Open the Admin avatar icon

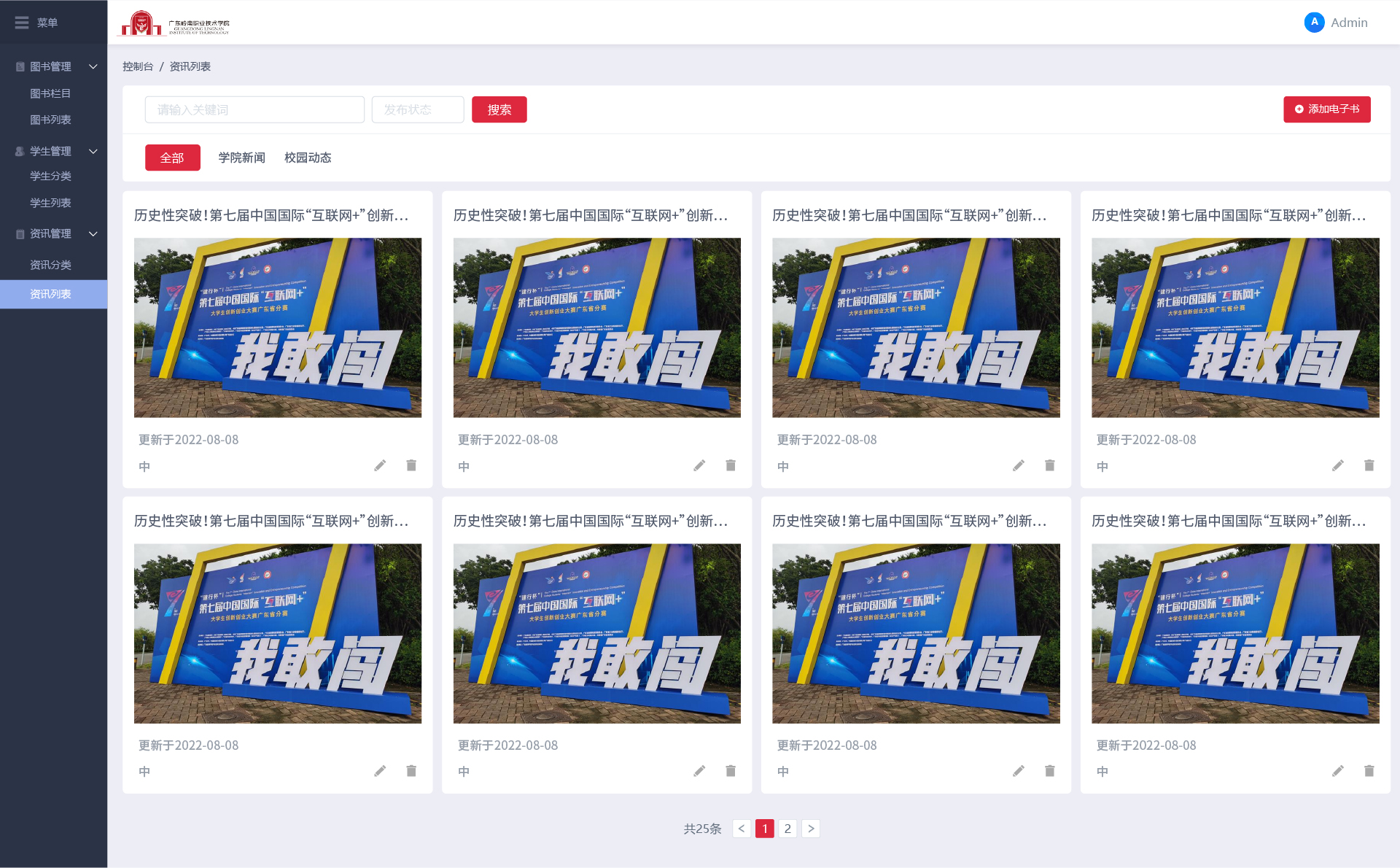pyautogui.click(x=1314, y=23)
